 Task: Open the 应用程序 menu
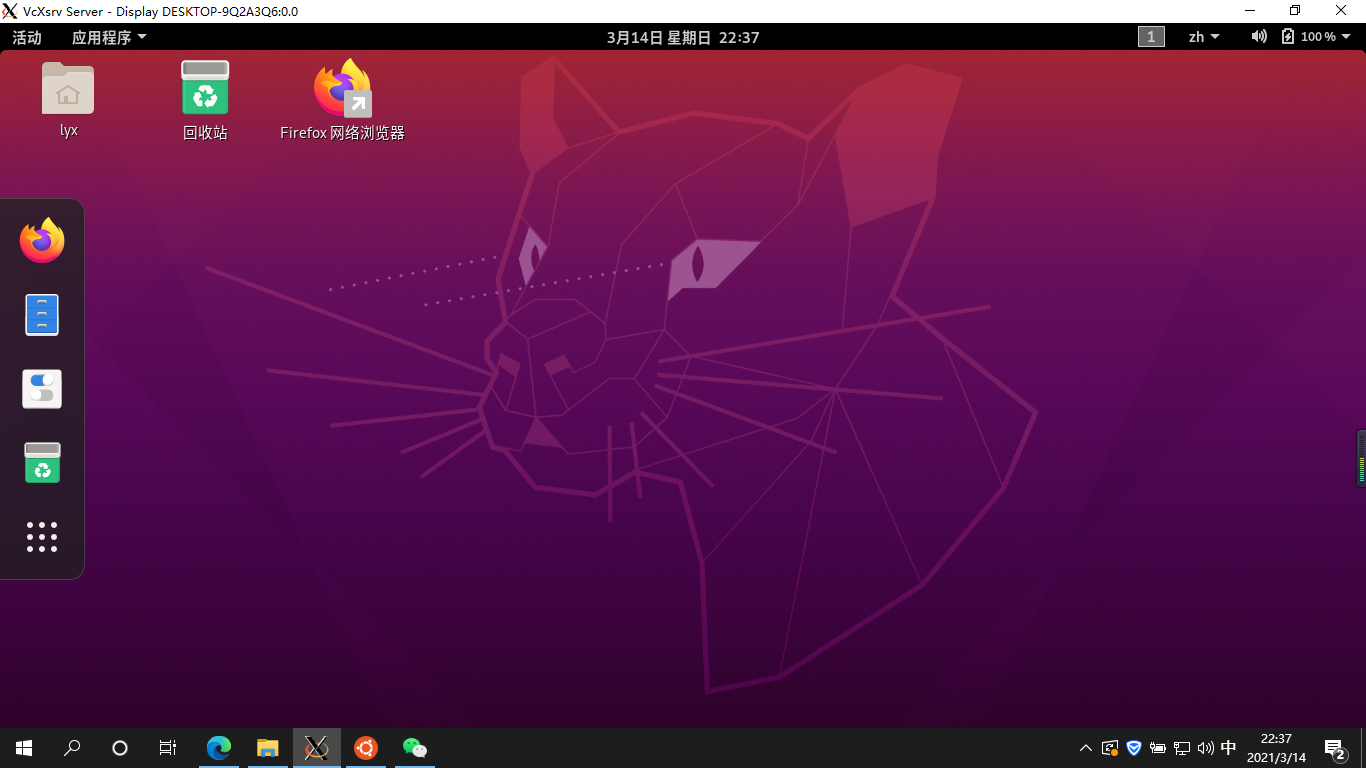tap(103, 36)
